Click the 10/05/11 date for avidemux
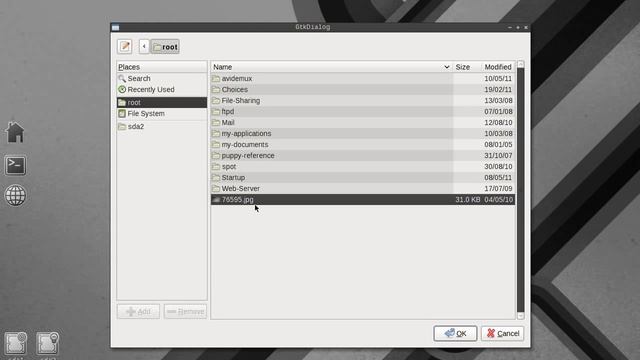Viewport: 640px width, 360px height. pos(498,78)
